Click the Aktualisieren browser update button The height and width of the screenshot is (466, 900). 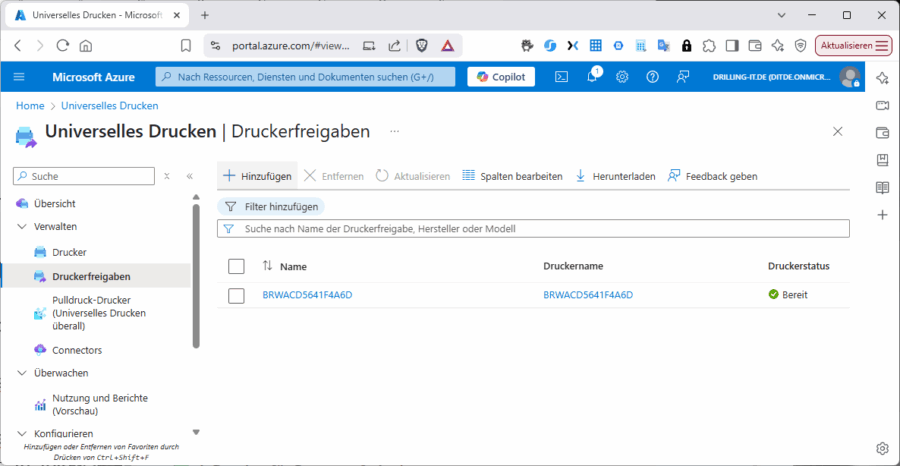854,46
